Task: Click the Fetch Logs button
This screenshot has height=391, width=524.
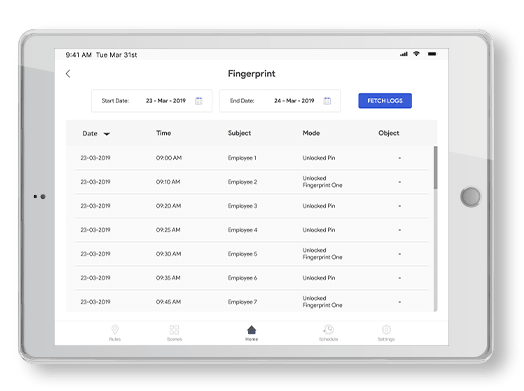Action: click(385, 101)
